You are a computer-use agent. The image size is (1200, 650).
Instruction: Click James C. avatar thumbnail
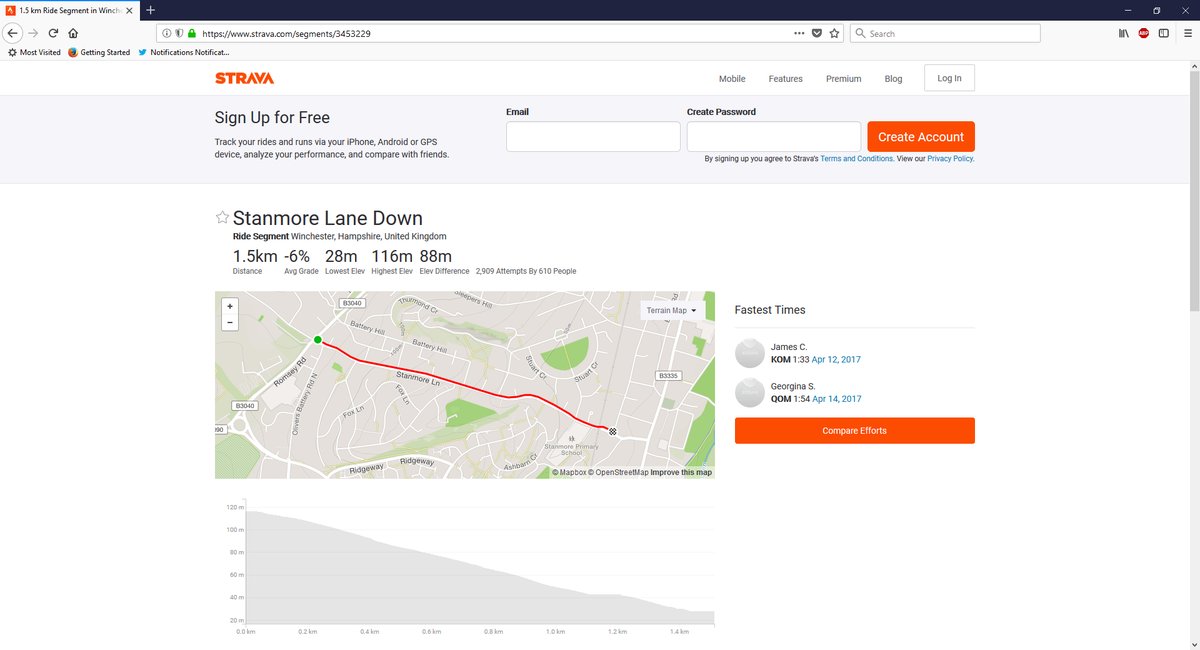pyautogui.click(x=750, y=353)
